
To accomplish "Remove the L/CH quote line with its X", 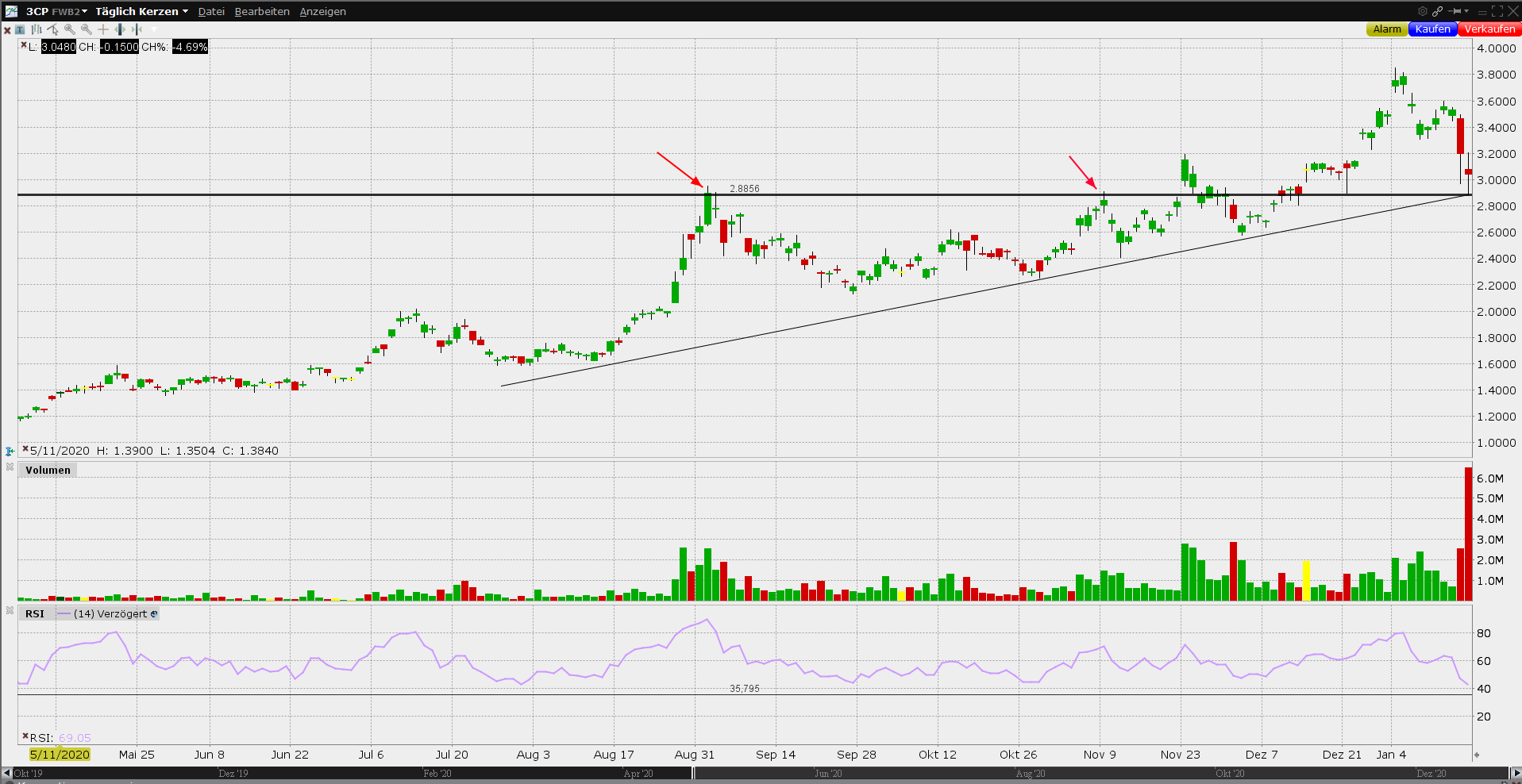I will point(24,45).
